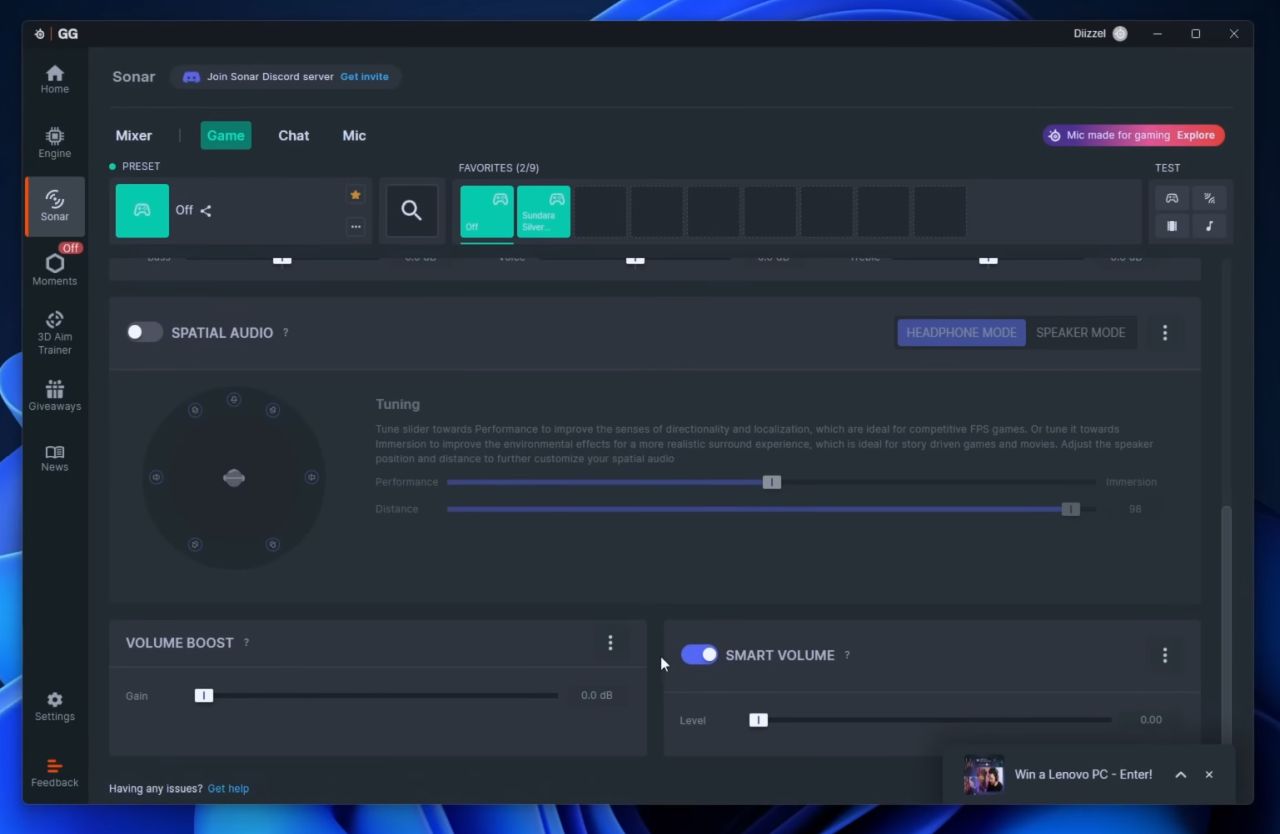1280x834 pixels.
Task: Open Spatial Audio three-dot options menu
Action: click(1164, 333)
